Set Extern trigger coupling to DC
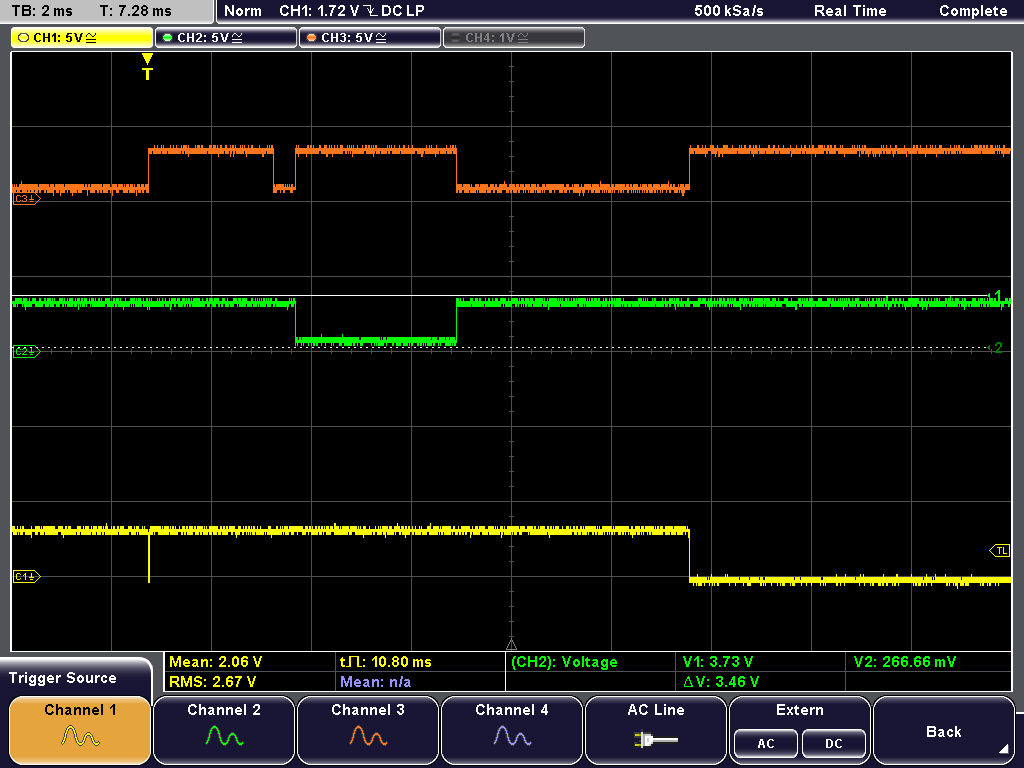Image resolution: width=1024 pixels, height=768 pixels. [x=833, y=743]
